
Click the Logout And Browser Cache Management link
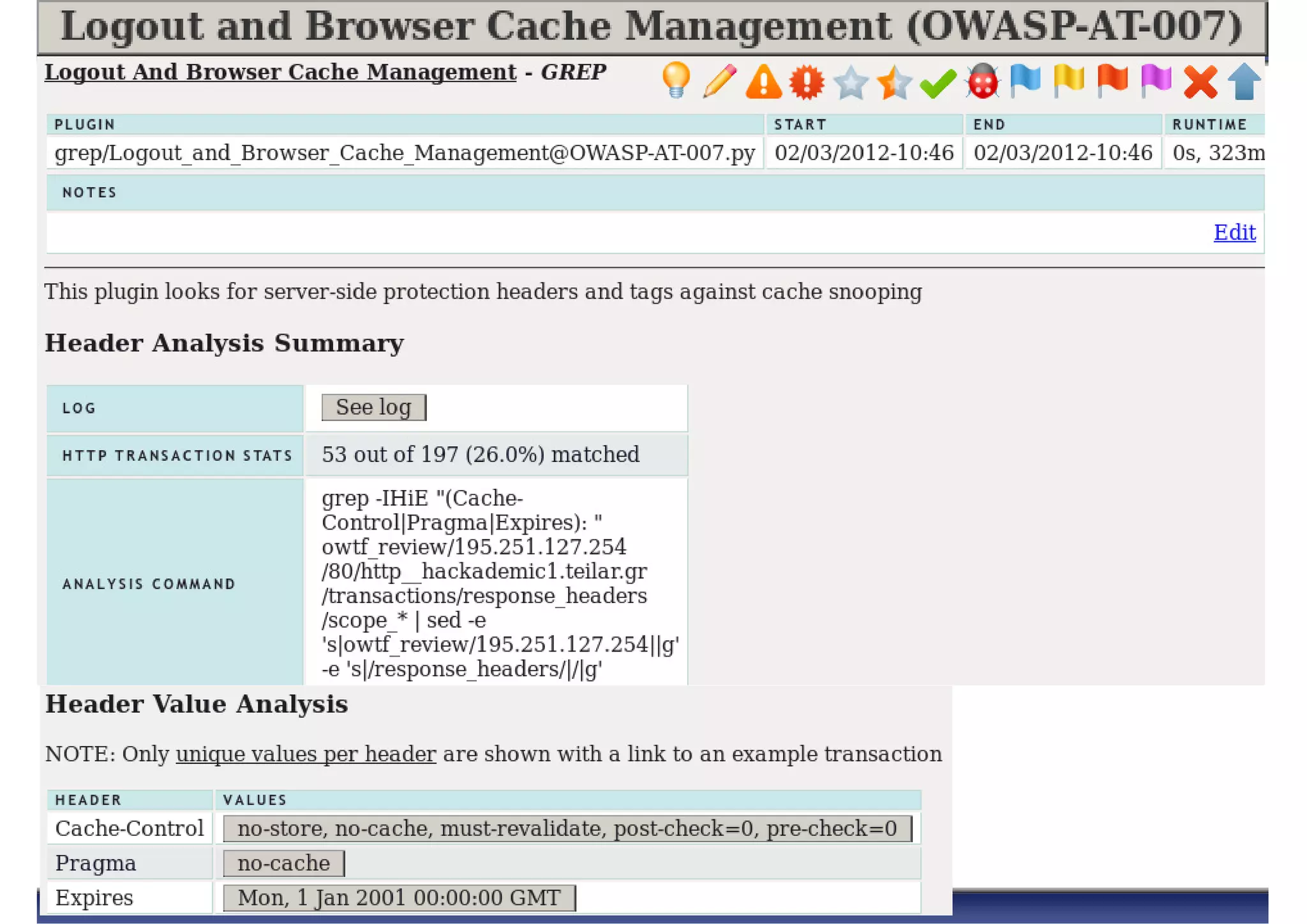pos(280,72)
